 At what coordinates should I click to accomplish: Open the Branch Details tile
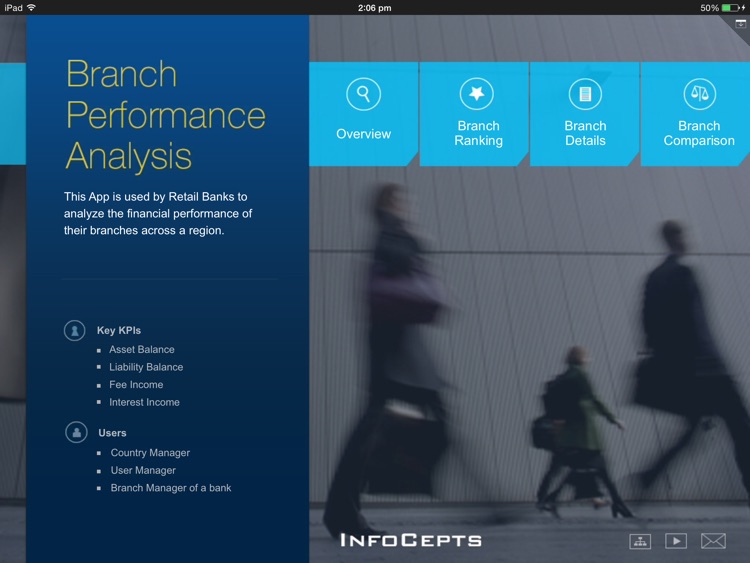coord(585,114)
